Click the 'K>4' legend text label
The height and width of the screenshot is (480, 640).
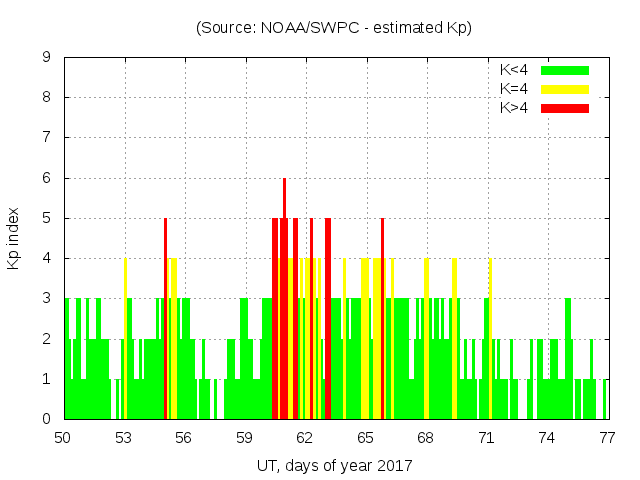click(515, 107)
